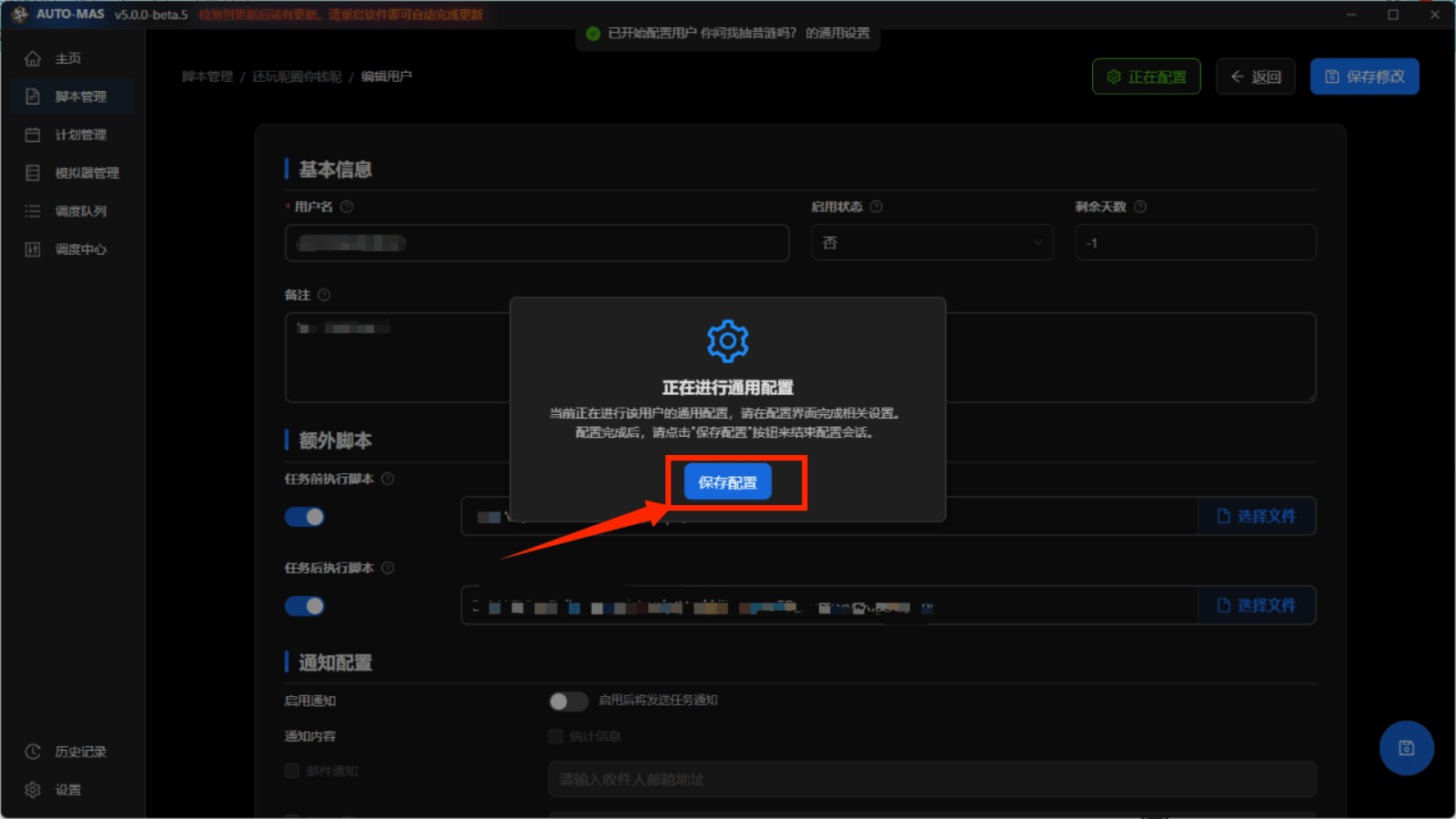Screen dimensions: 1456x819
Task: Open 调度中心 via its icon
Action: pos(33,248)
